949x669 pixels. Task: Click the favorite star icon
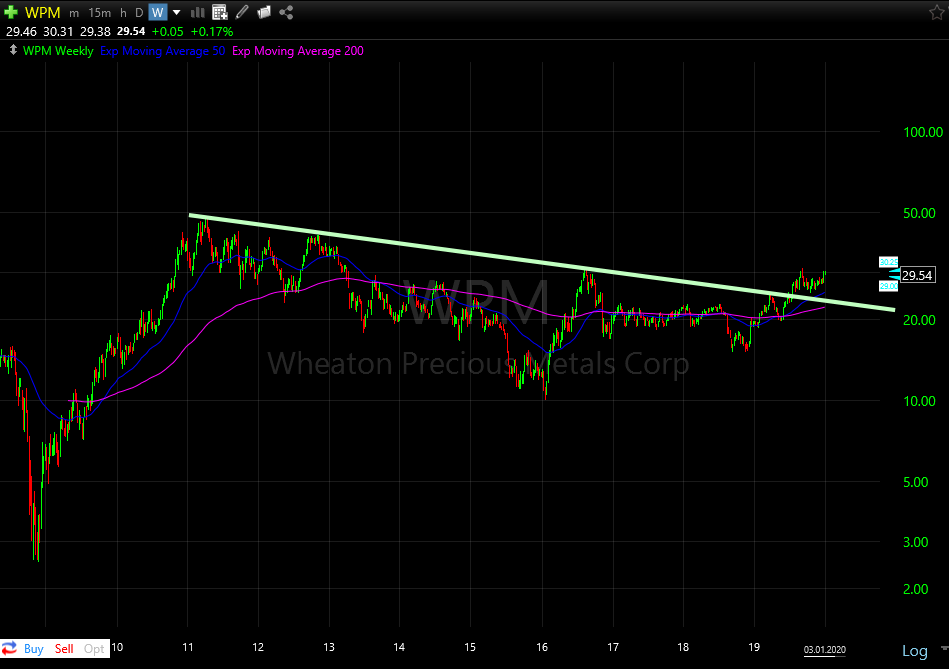click(936, 12)
